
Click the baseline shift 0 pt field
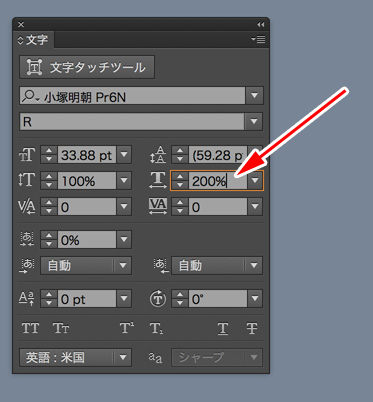click(87, 298)
